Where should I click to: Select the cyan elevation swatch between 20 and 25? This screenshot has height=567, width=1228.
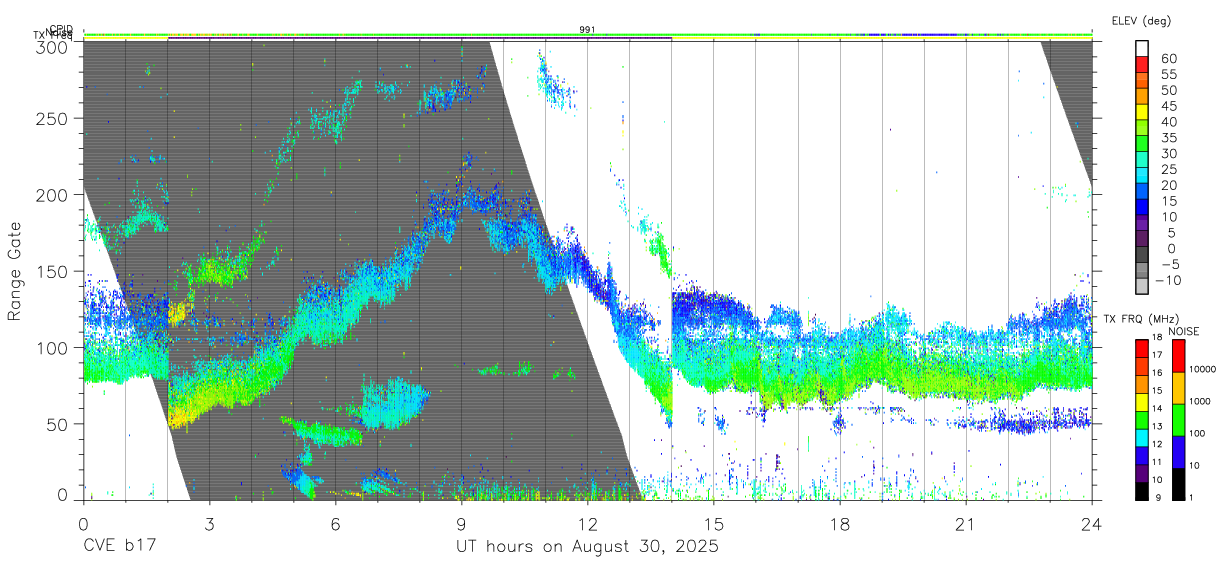pyautogui.click(x=1142, y=177)
